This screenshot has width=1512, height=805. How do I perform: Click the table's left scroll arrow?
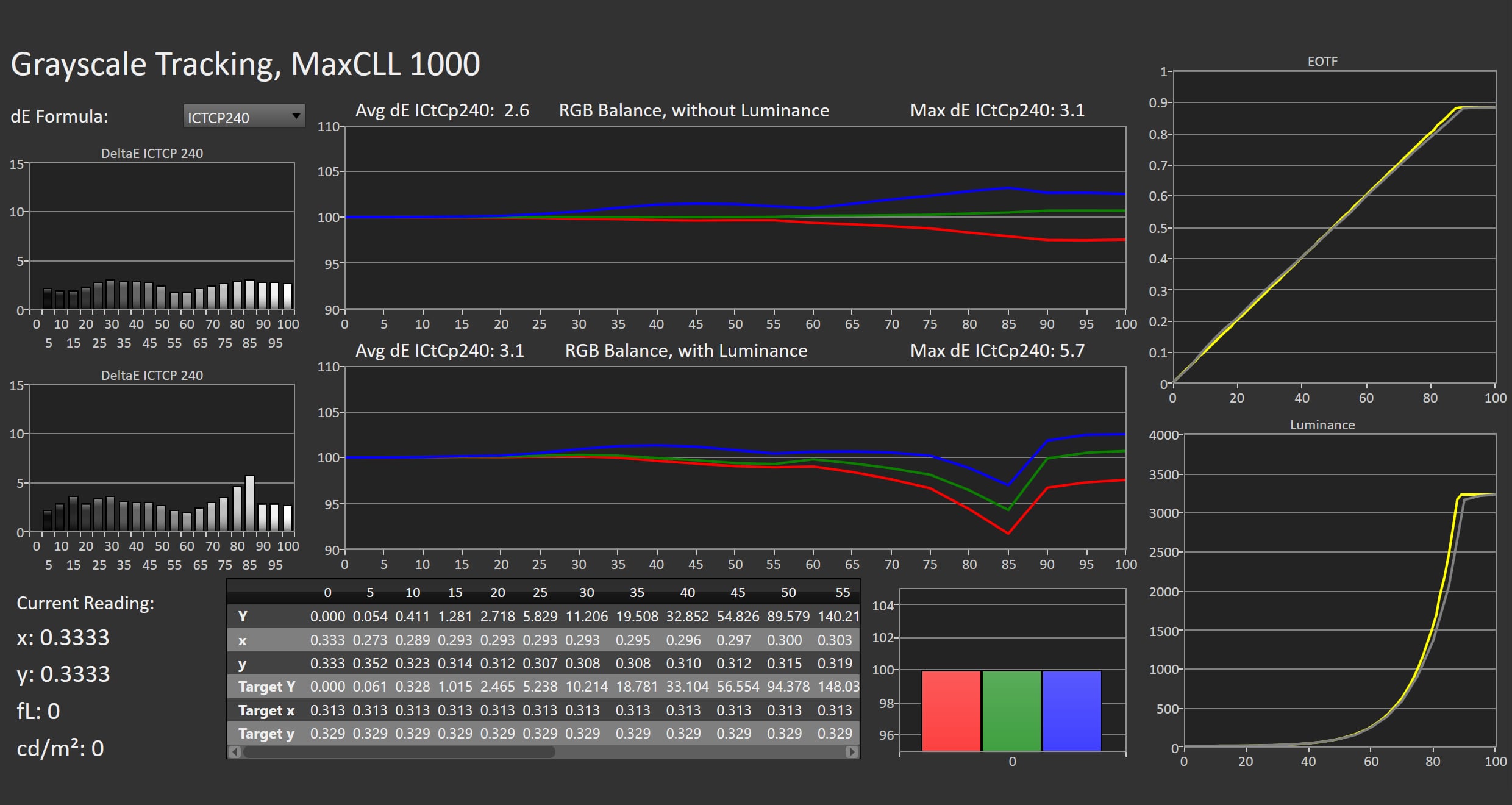(x=235, y=752)
